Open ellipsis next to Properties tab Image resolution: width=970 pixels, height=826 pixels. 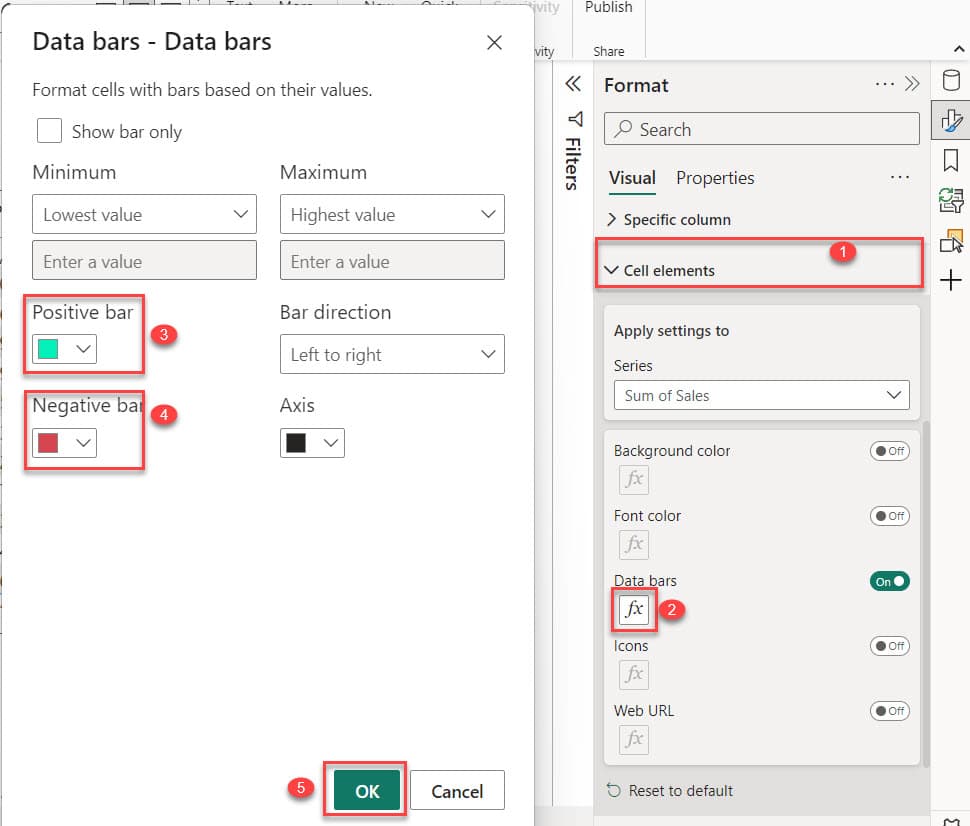click(899, 178)
